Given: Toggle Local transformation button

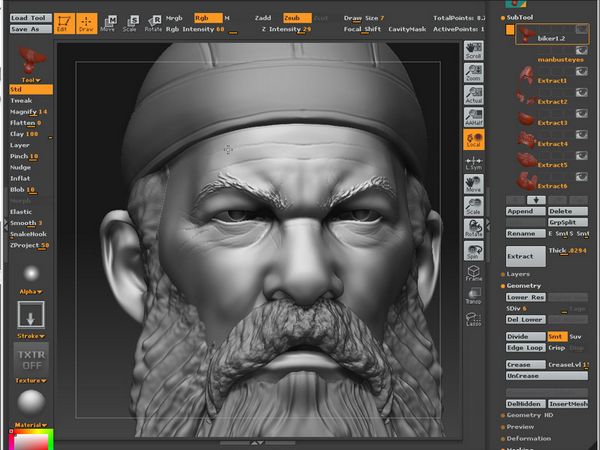Looking at the screenshot, I should pyautogui.click(x=474, y=140).
